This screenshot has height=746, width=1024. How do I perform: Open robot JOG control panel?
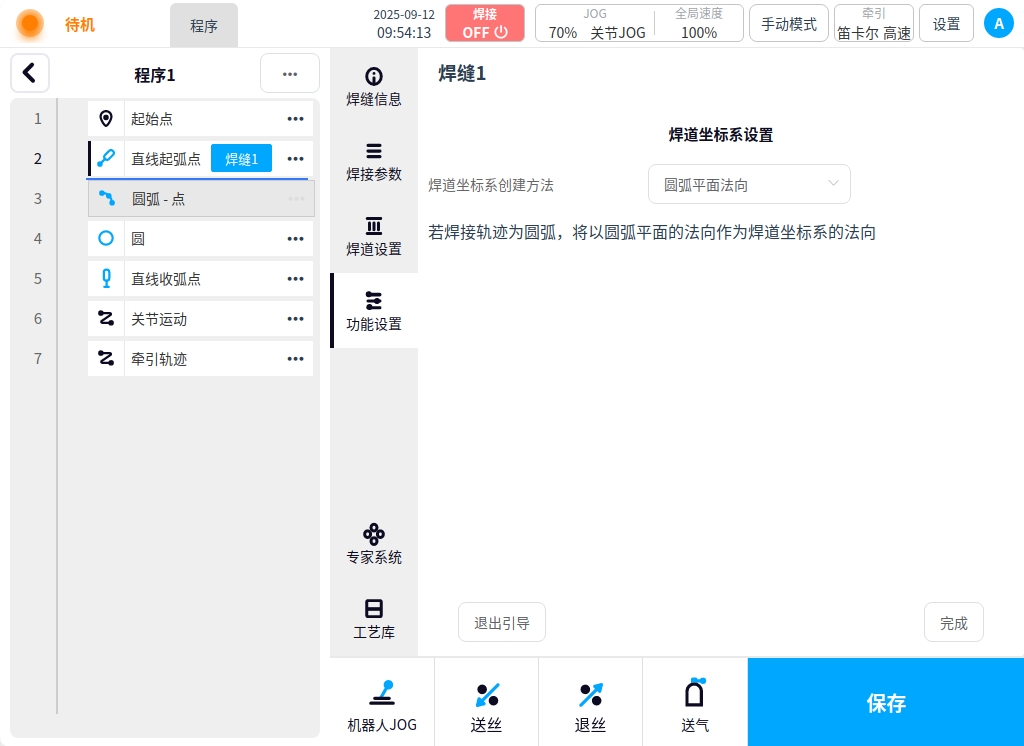tap(382, 703)
